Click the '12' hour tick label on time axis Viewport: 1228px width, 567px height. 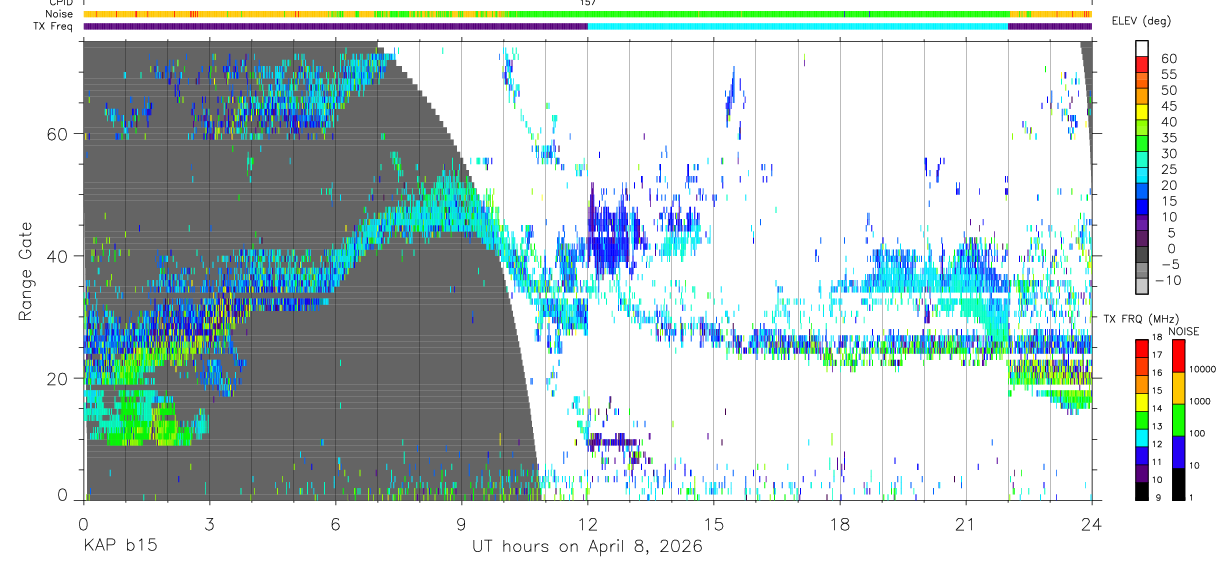point(587,523)
